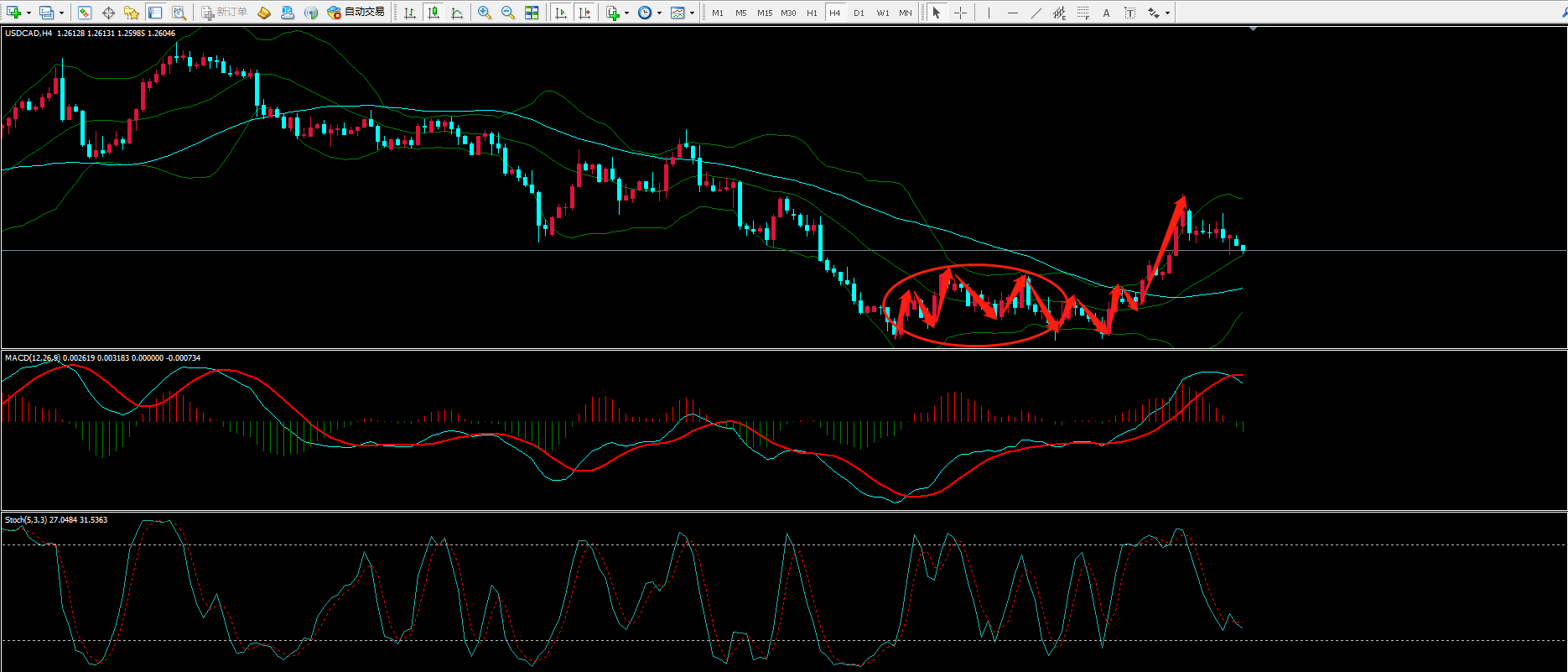Expand the Indicators list dropdown
This screenshot has height=672, width=1568.
pos(626,13)
